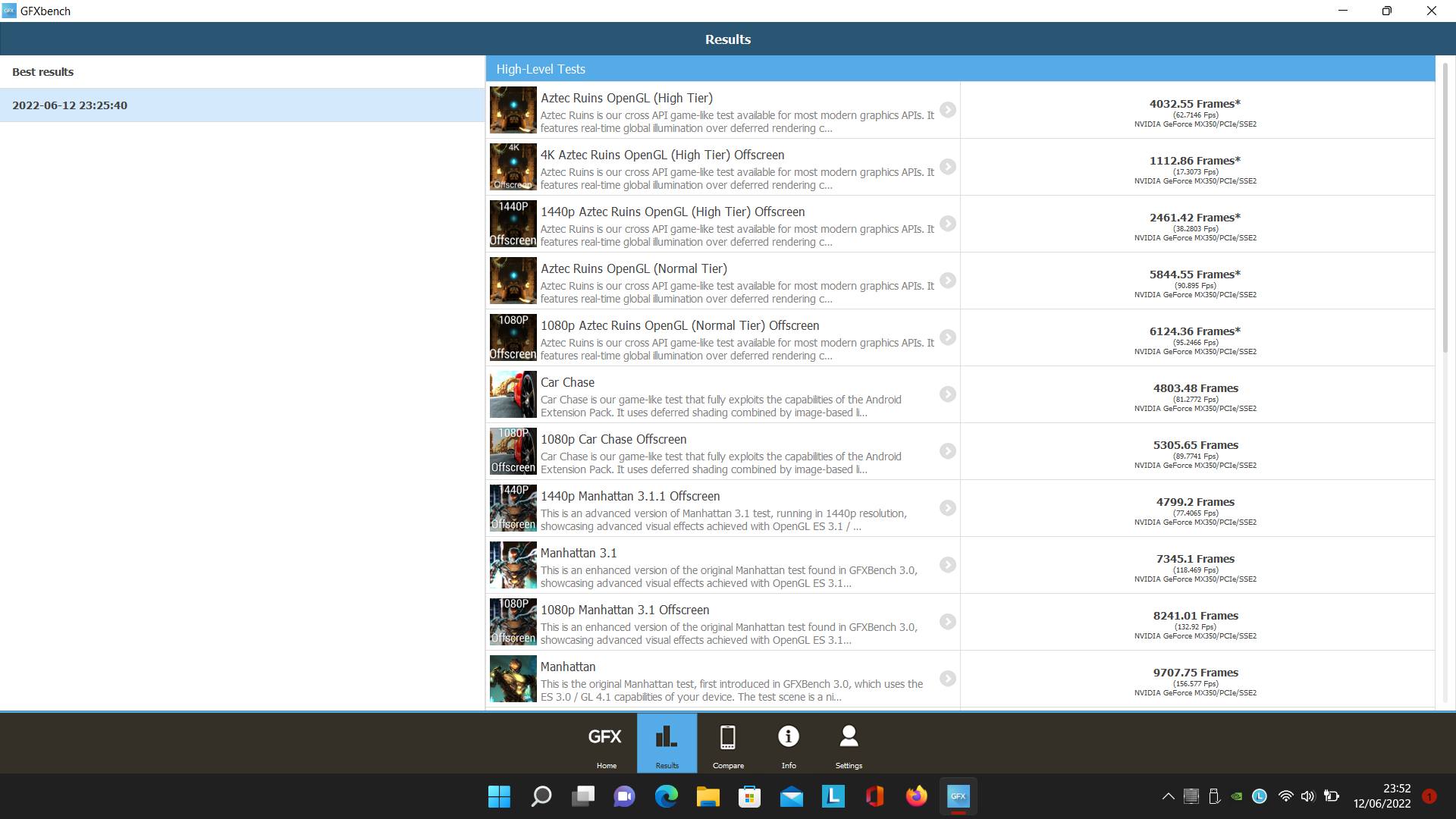Expand details arrow for Car Chase

(x=948, y=394)
